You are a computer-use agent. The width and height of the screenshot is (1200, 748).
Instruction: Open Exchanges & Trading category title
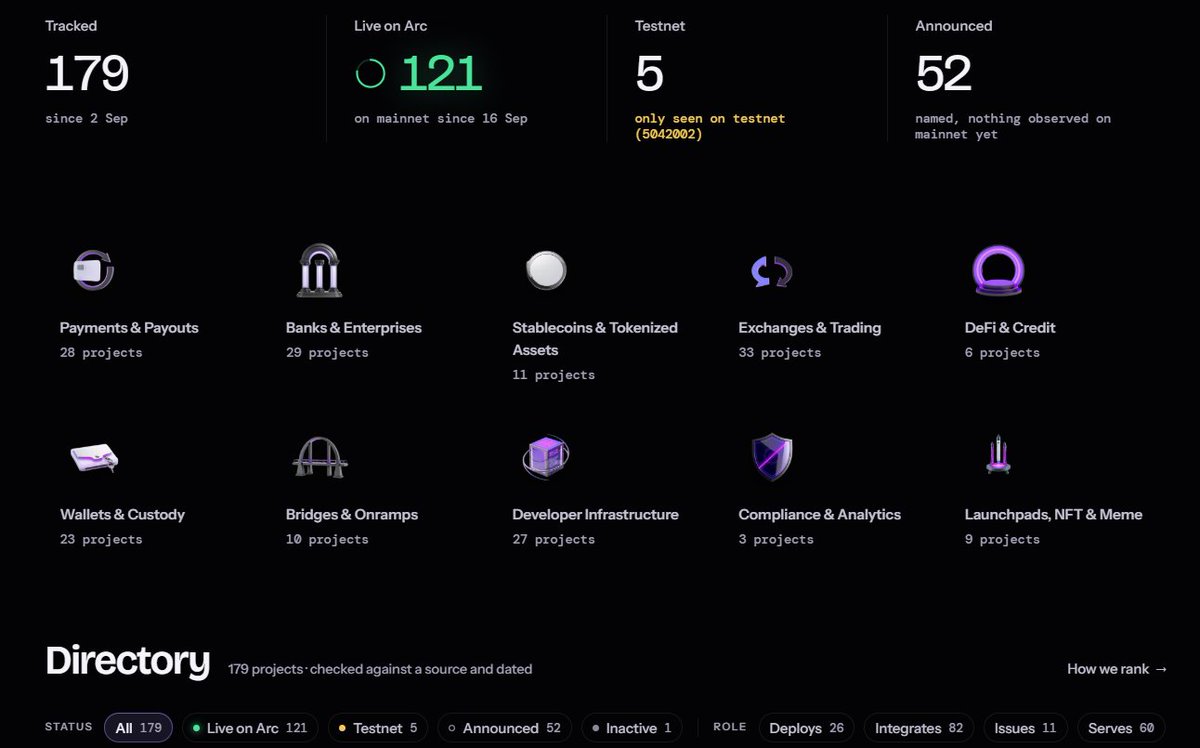tap(810, 328)
